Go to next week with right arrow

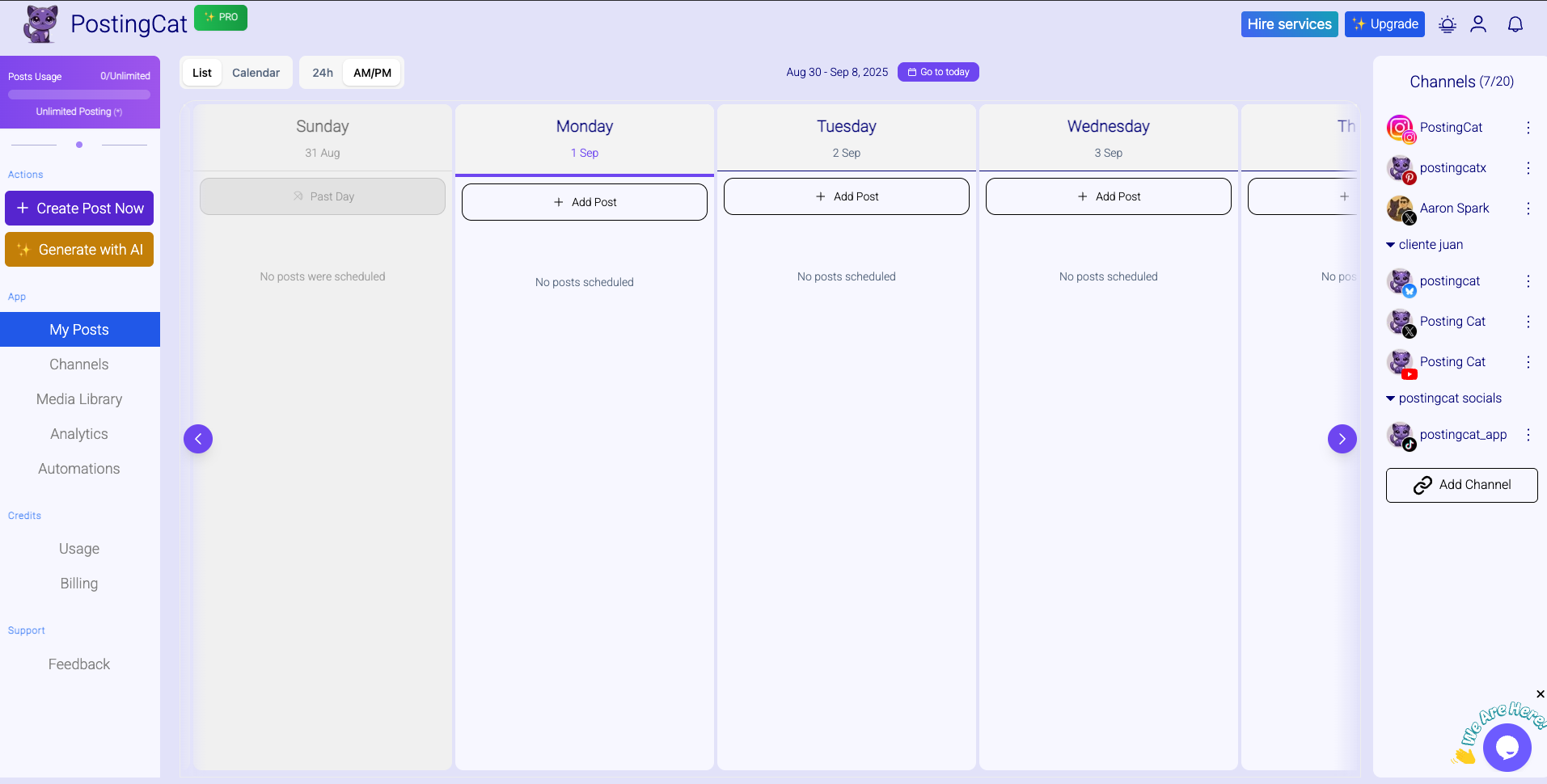[1342, 439]
